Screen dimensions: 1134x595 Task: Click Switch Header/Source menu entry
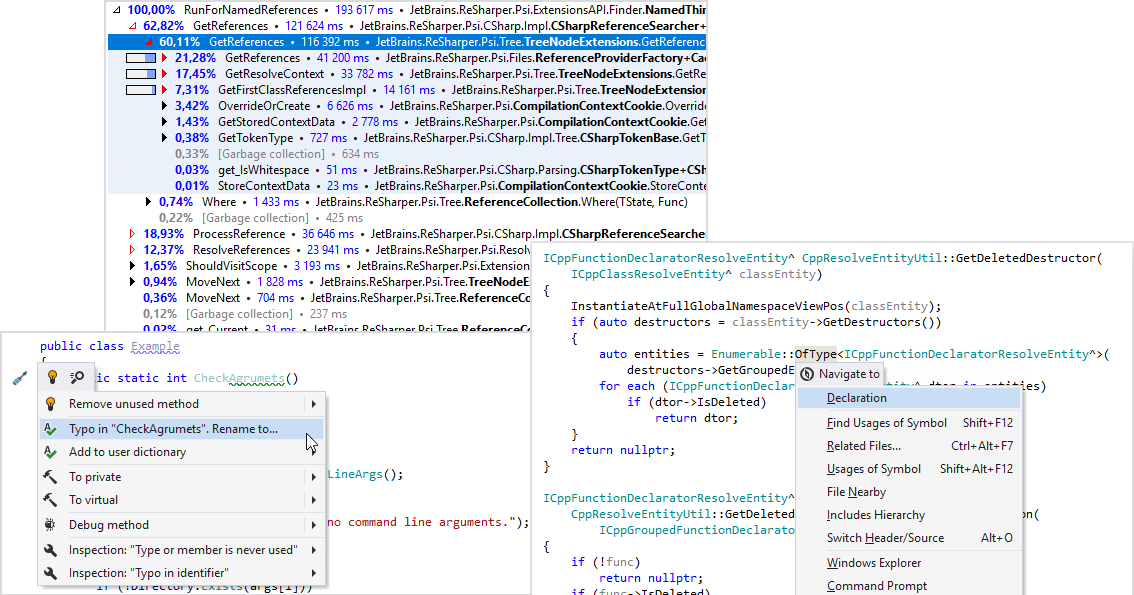[885, 538]
